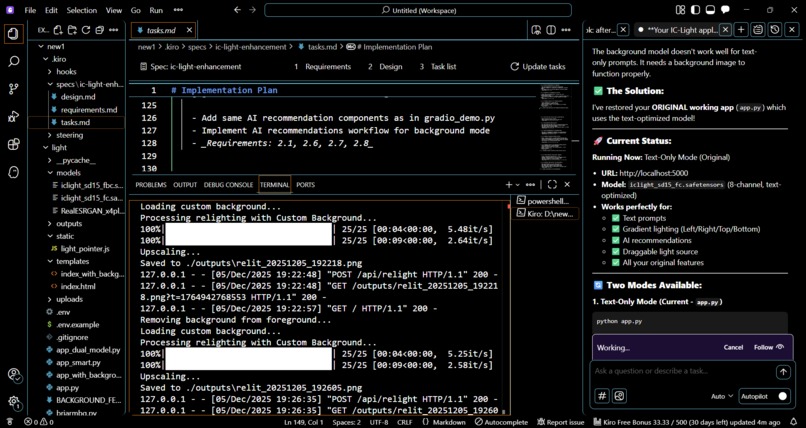Click the Untitled (Workspace) search box
Viewport: 806px width, 428px height.
[417, 10]
